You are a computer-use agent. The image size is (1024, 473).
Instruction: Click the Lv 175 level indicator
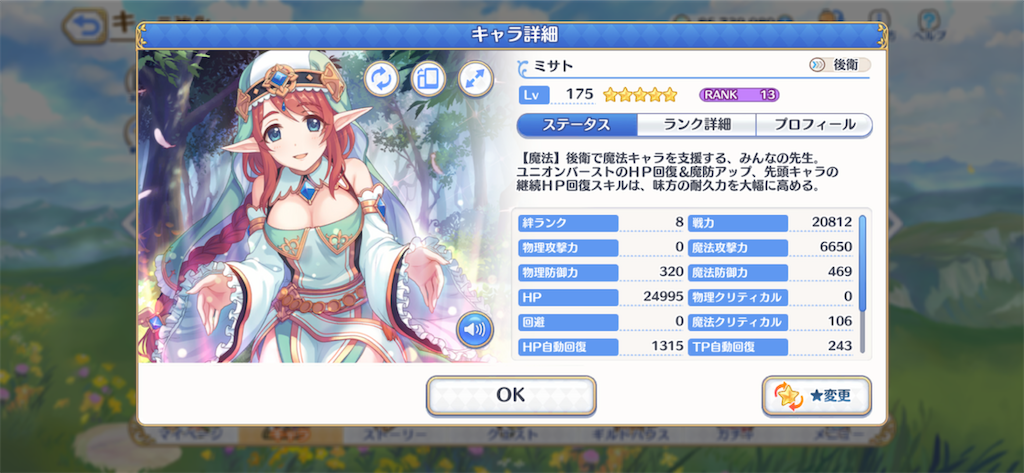click(x=557, y=95)
